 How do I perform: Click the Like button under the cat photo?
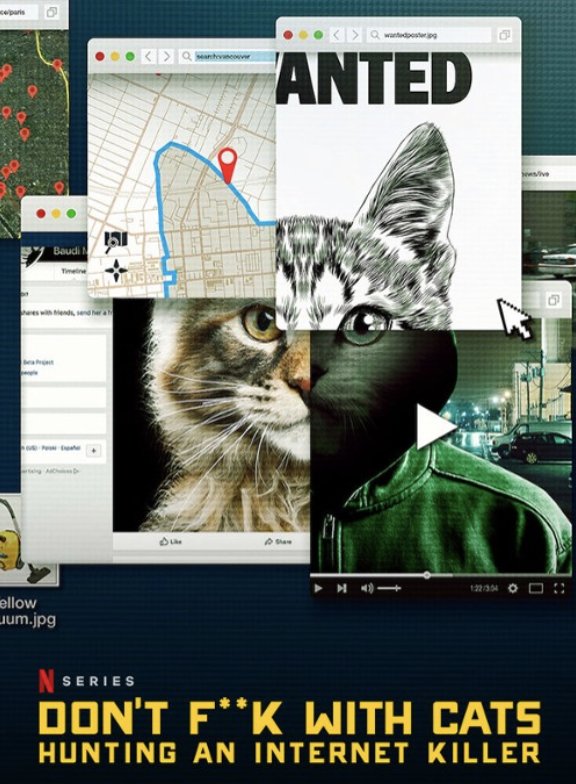point(170,542)
